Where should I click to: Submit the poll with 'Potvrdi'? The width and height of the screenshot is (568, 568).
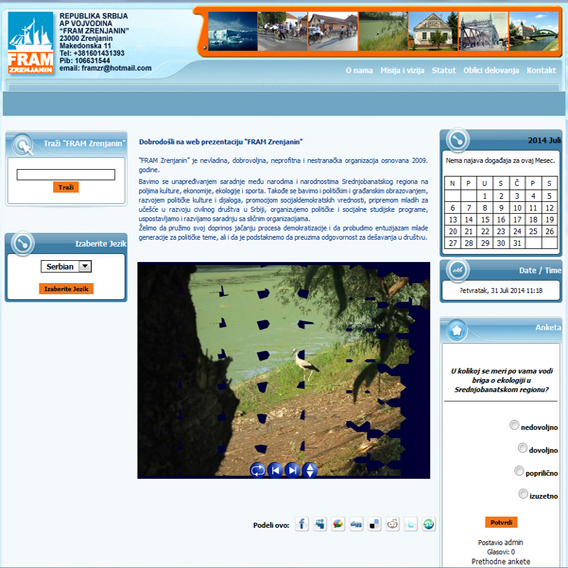pos(501,522)
